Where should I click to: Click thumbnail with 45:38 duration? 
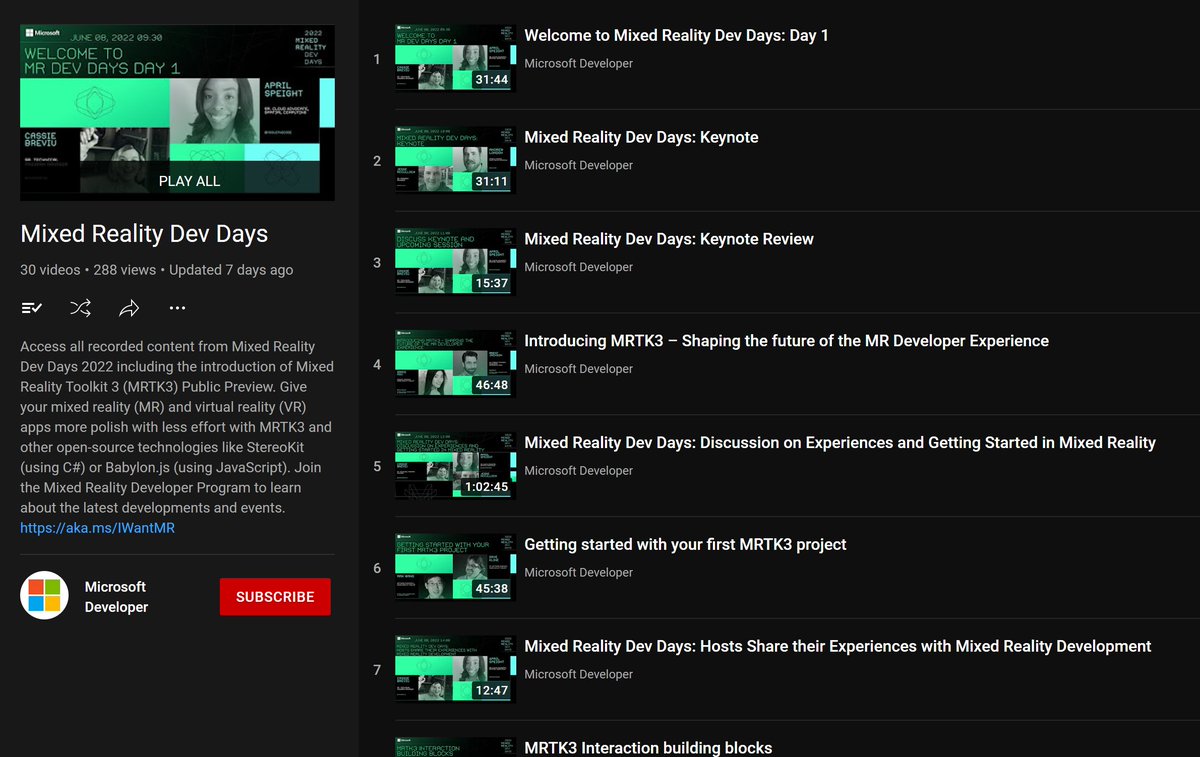coord(455,568)
